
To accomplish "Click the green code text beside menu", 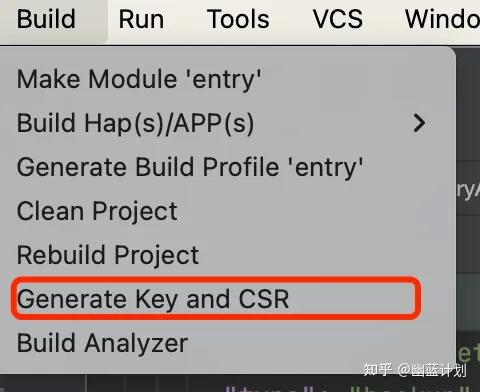I will [469, 353].
